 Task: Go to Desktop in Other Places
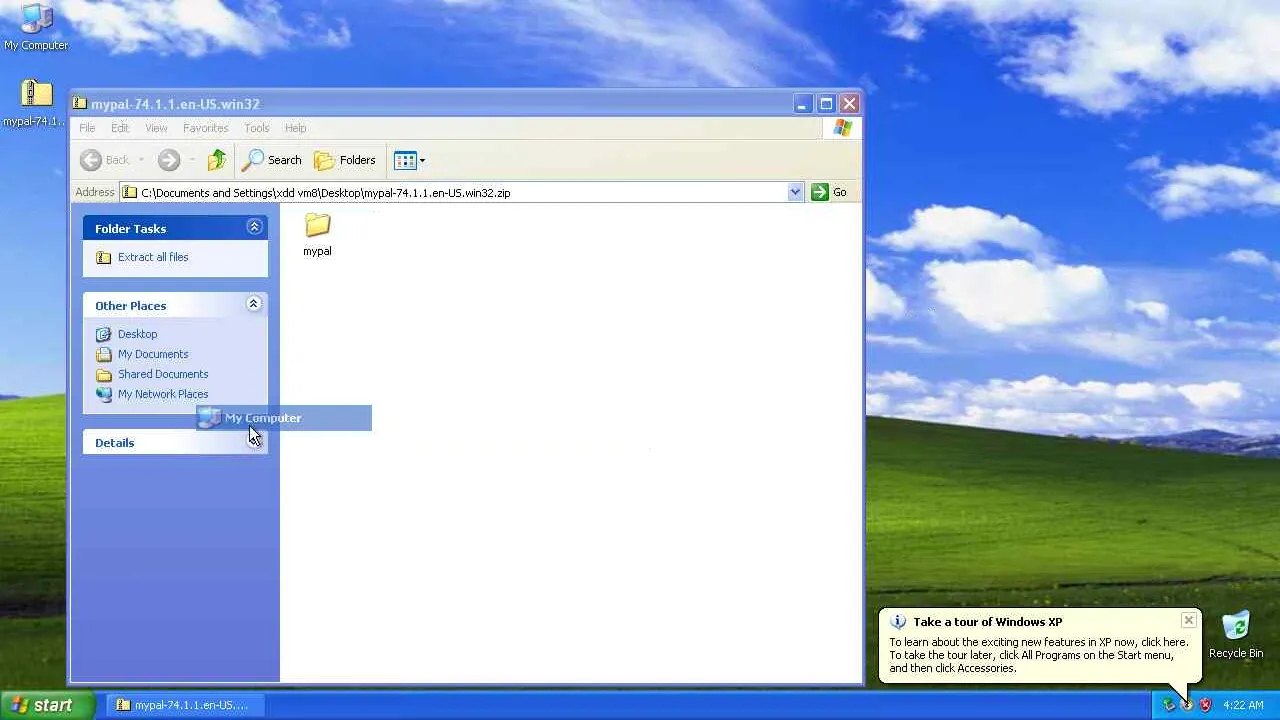coord(137,334)
